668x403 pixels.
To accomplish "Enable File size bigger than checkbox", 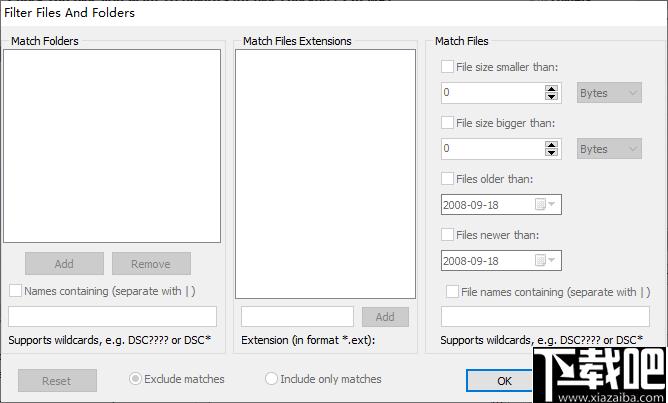I will (447, 123).
